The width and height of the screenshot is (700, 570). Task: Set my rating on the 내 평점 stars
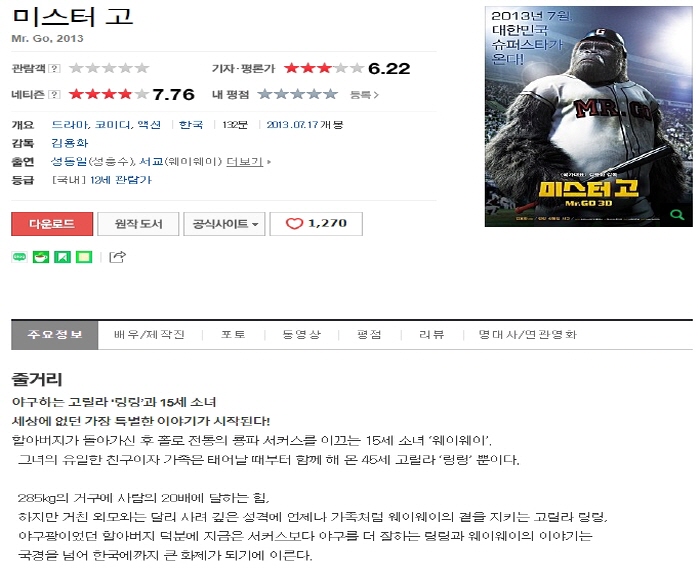coord(297,94)
